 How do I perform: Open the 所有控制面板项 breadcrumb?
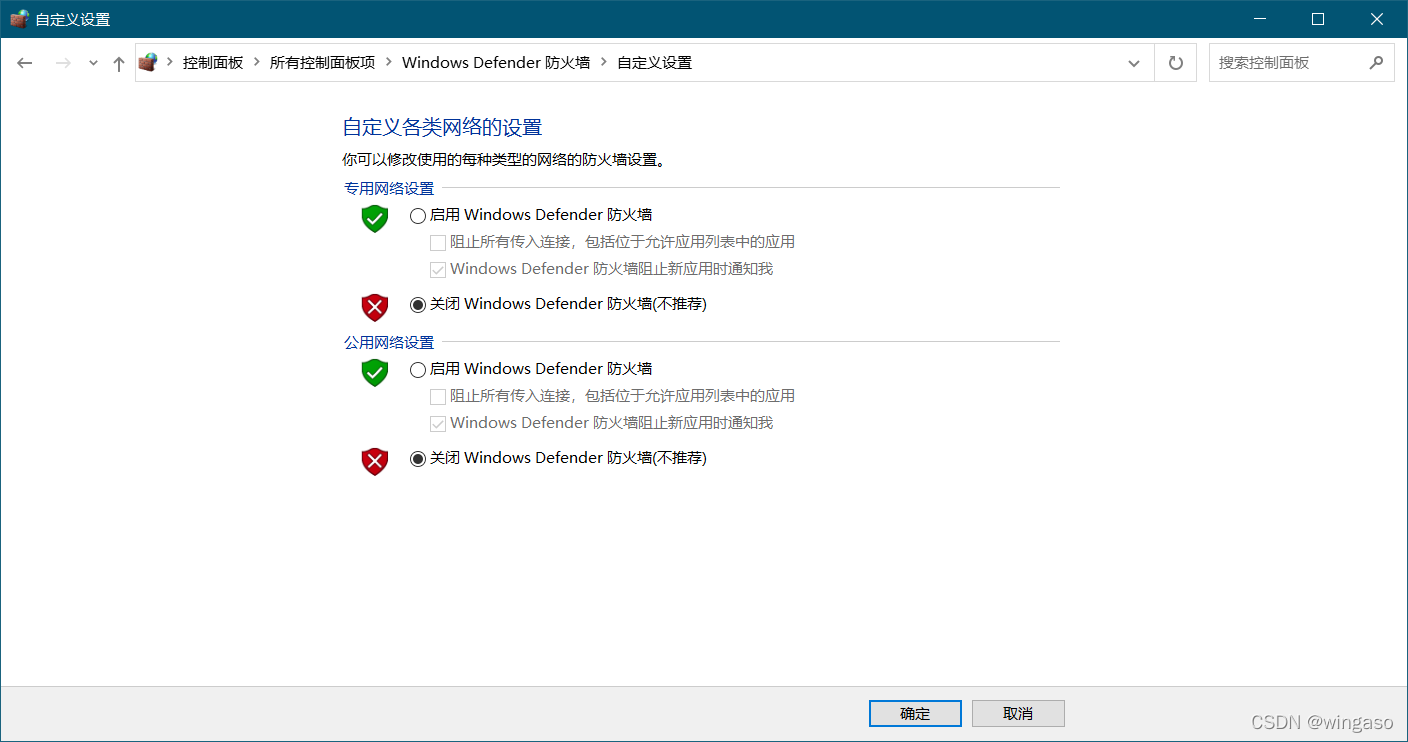tap(322, 62)
